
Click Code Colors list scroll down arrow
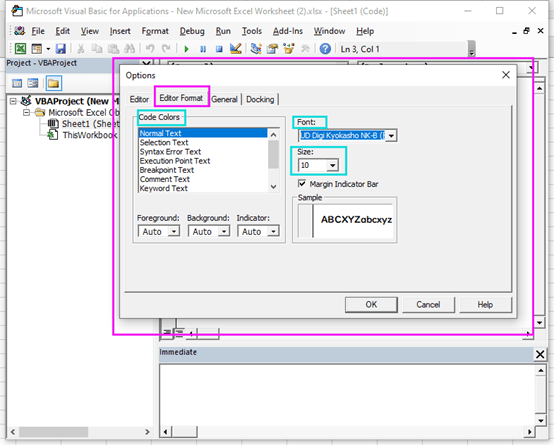pyautogui.click(x=273, y=187)
